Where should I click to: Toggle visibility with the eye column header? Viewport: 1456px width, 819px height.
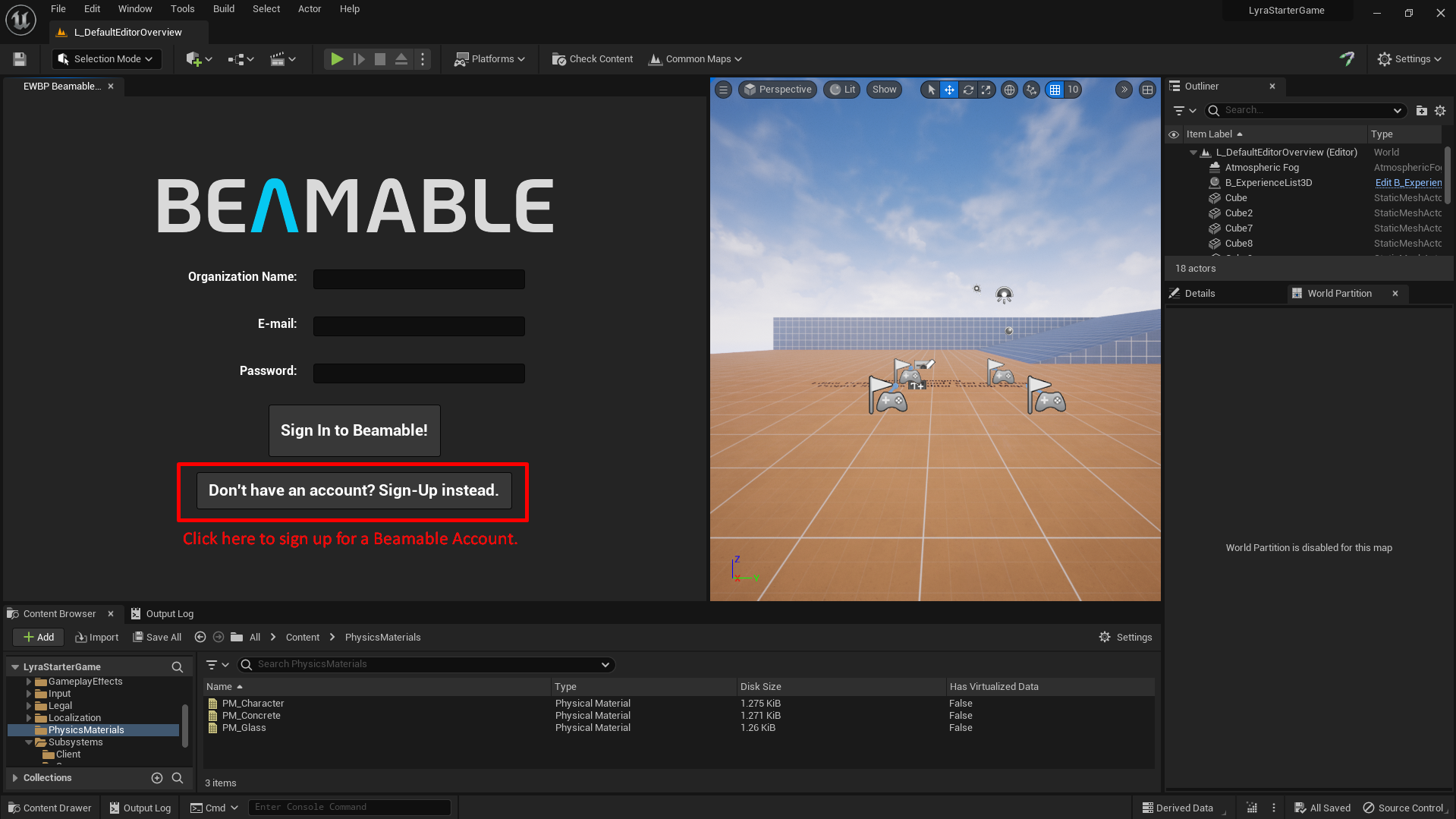[1174, 134]
